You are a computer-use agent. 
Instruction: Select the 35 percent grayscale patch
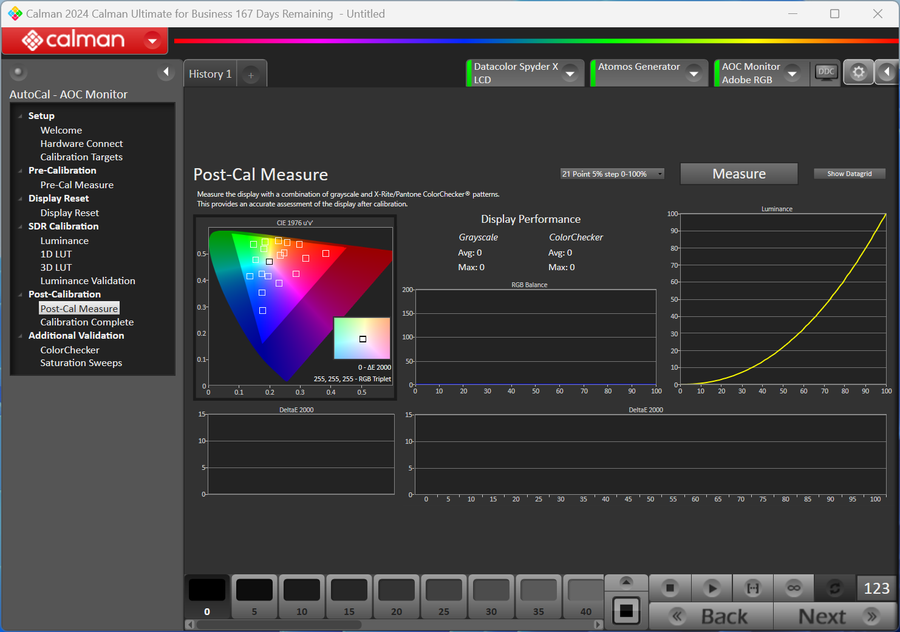pos(538,597)
